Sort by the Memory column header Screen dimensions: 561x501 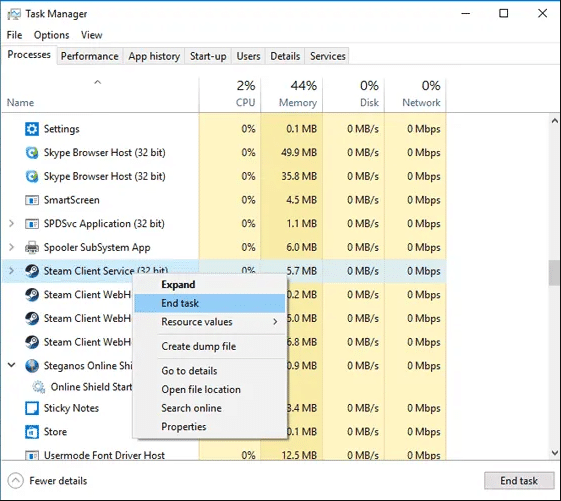pos(292,95)
